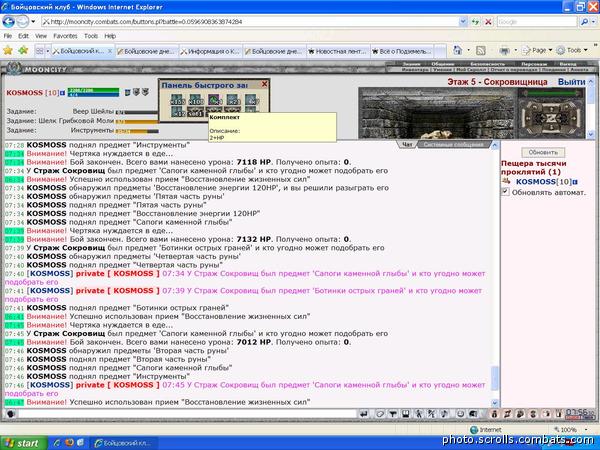Click the chat message input field
The height and width of the screenshot is (450, 600).
pos(187,414)
